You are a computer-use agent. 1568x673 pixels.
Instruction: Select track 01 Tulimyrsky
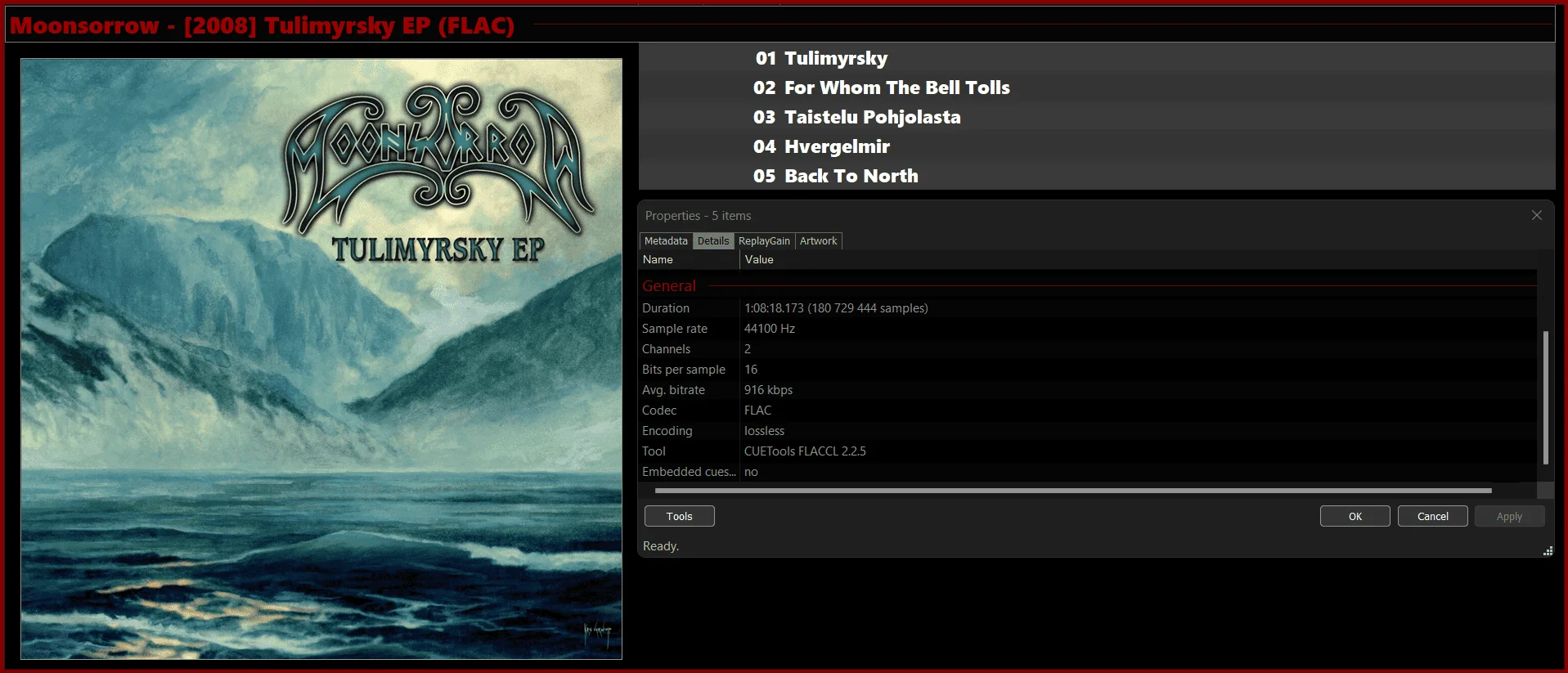tap(1097, 58)
